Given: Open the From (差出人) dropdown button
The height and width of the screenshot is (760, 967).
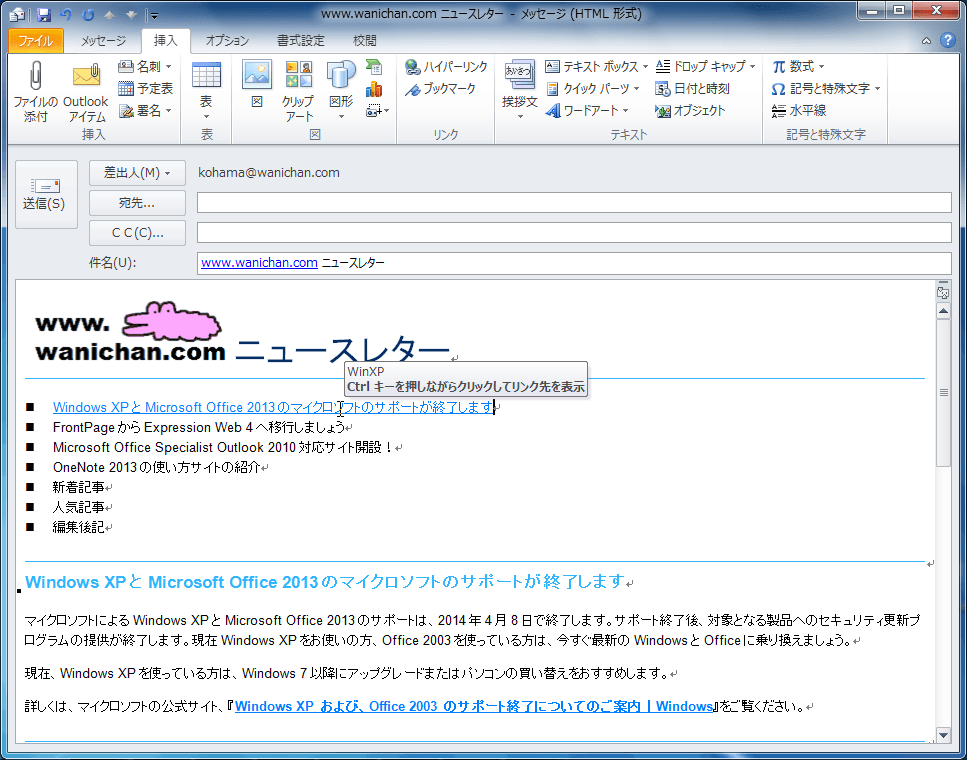Looking at the screenshot, I should tap(137, 173).
